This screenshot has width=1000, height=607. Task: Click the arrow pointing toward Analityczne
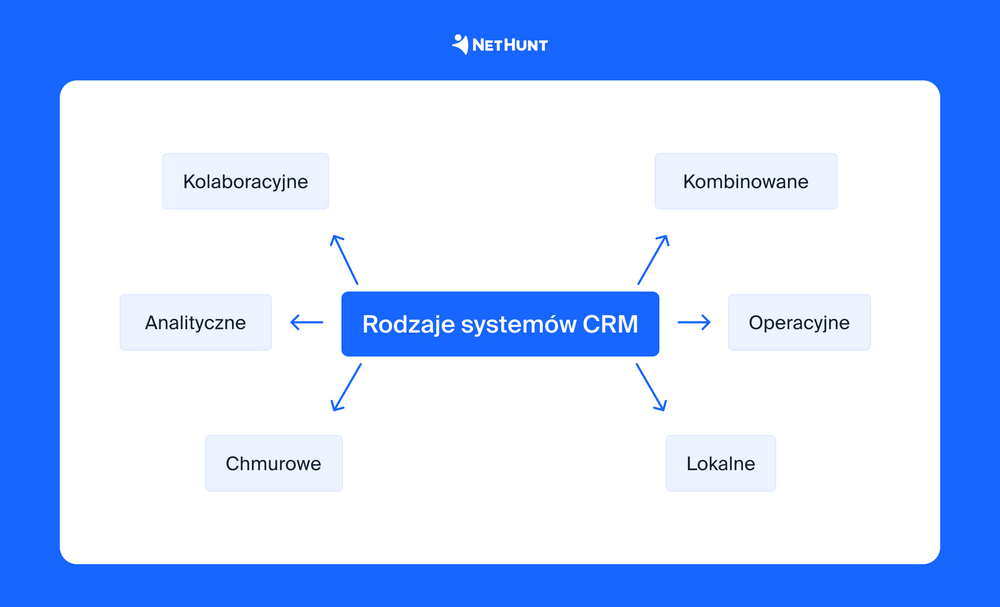pos(306,322)
